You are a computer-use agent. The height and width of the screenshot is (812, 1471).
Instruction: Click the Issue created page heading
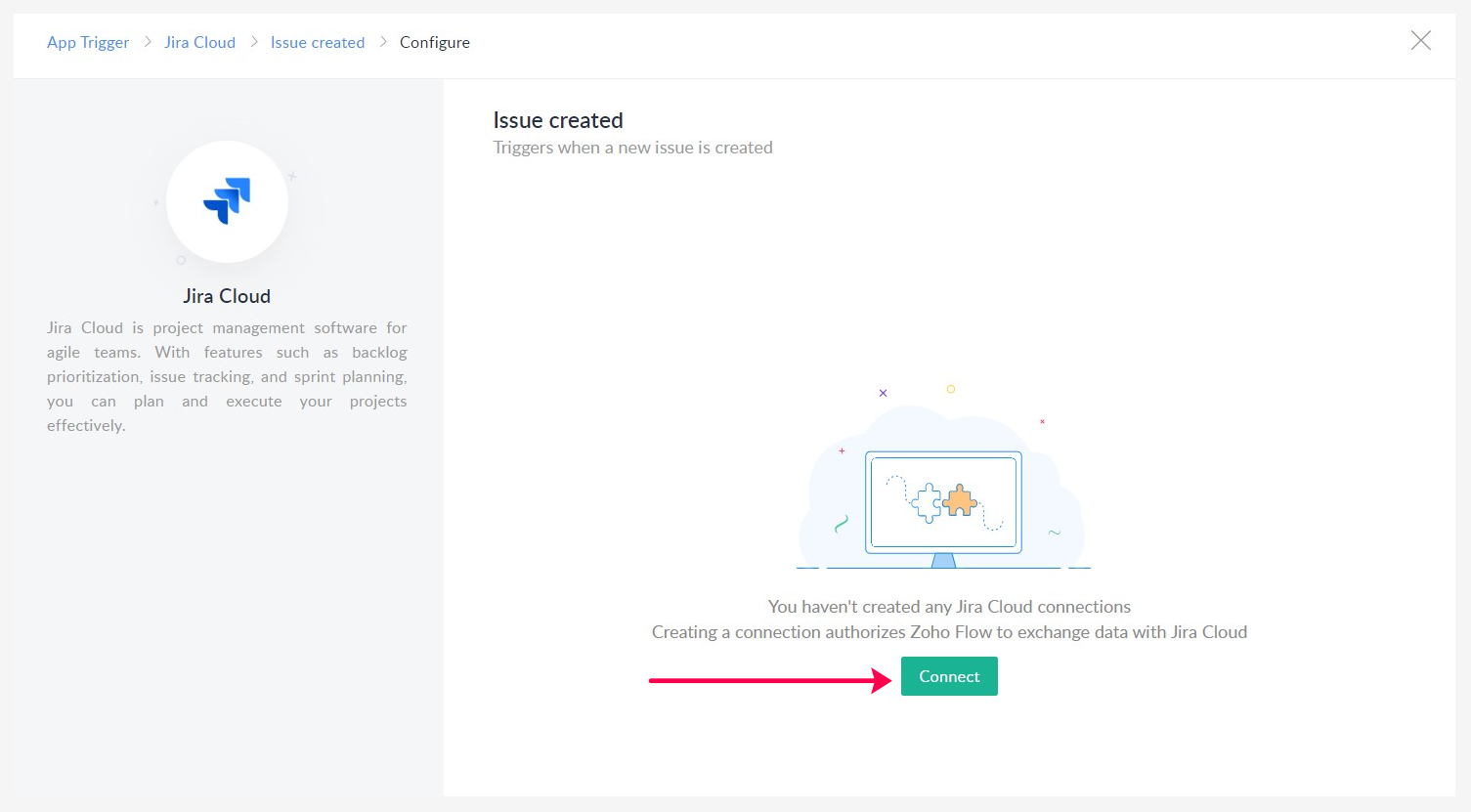tap(557, 120)
